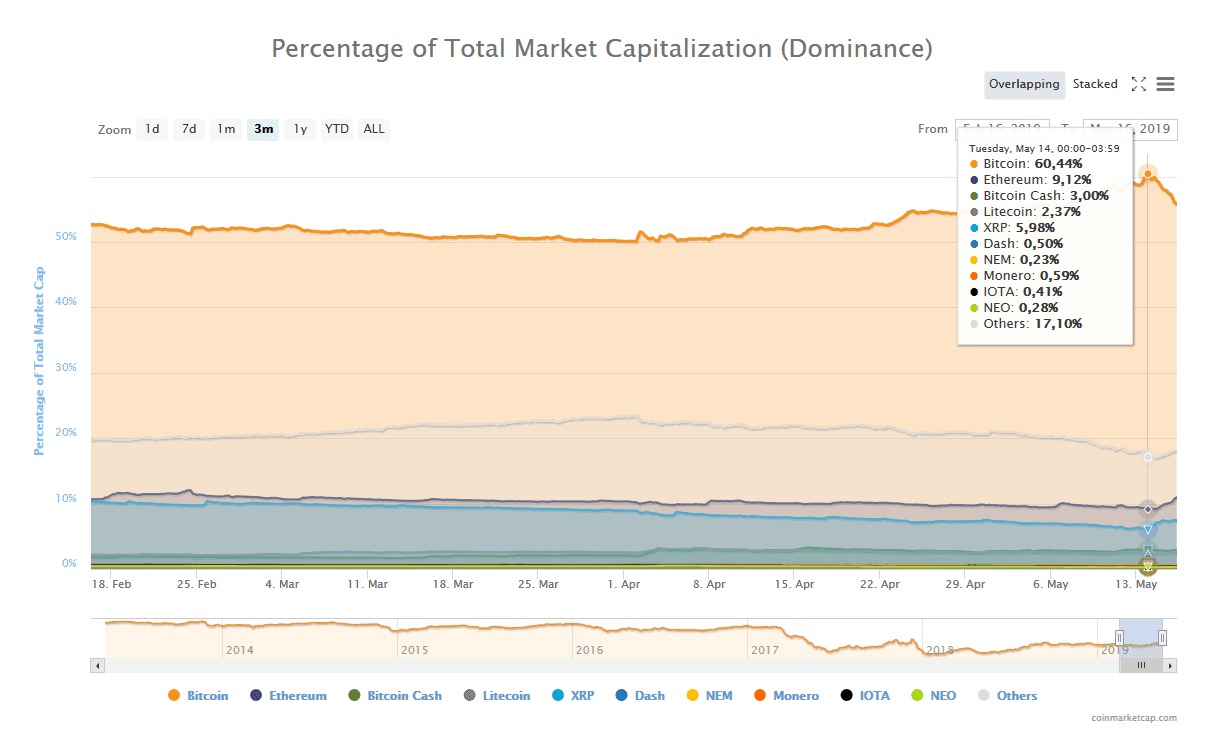Click the To date input field

[x=1130, y=129]
